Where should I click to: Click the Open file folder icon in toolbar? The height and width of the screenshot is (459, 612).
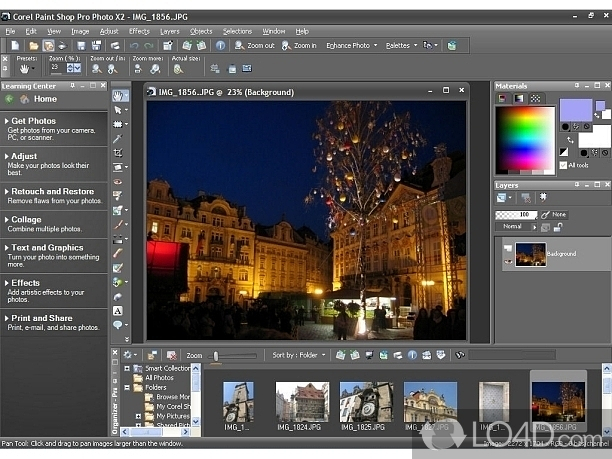tap(33, 45)
